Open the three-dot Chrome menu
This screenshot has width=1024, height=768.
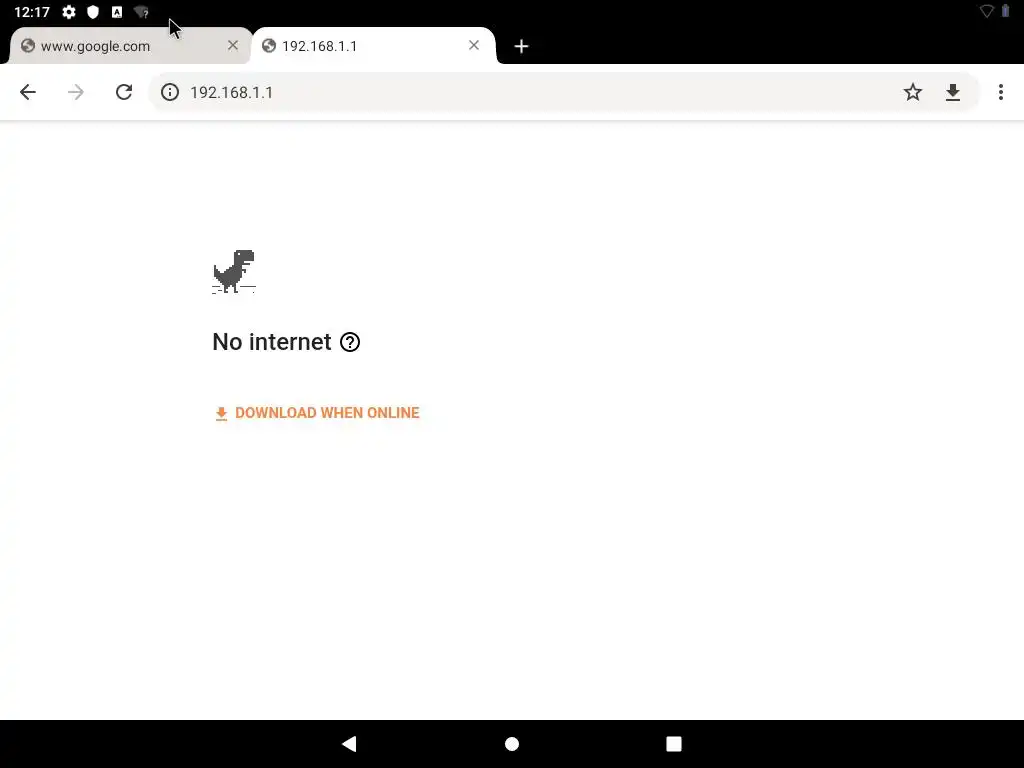point(1000,92)
